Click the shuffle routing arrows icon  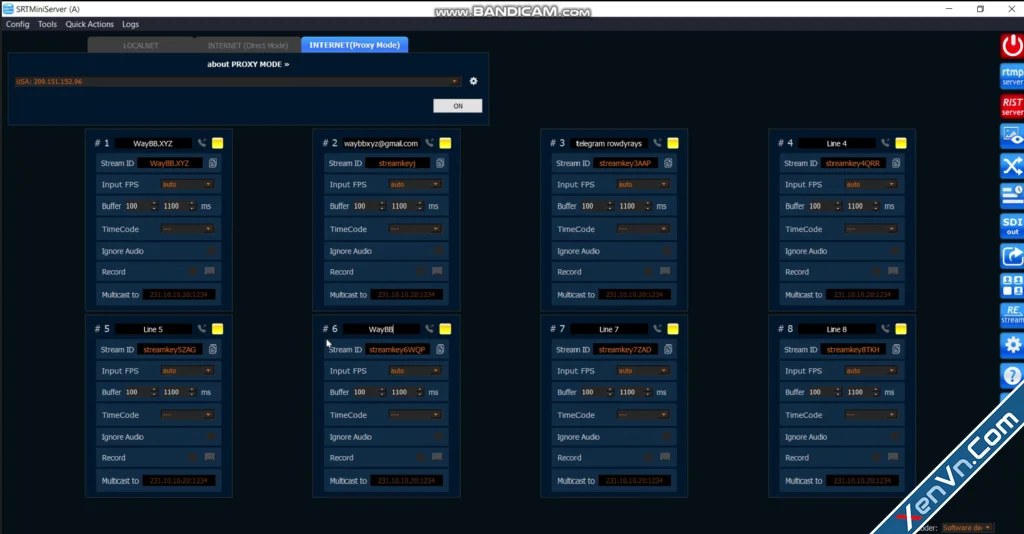(1012, 166)
